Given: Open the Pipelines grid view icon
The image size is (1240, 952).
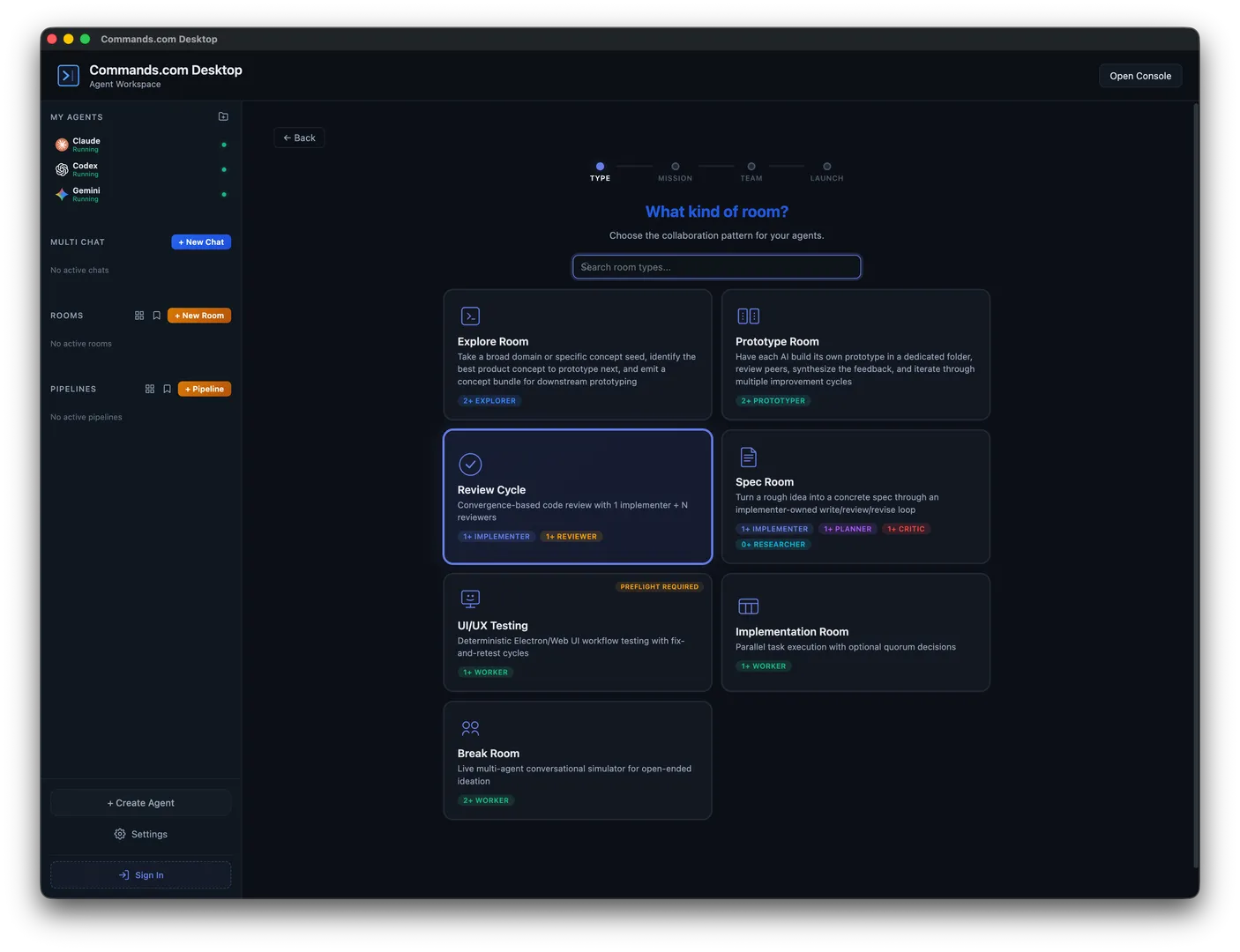Looking at the screenshot, I should coord(150,389).
